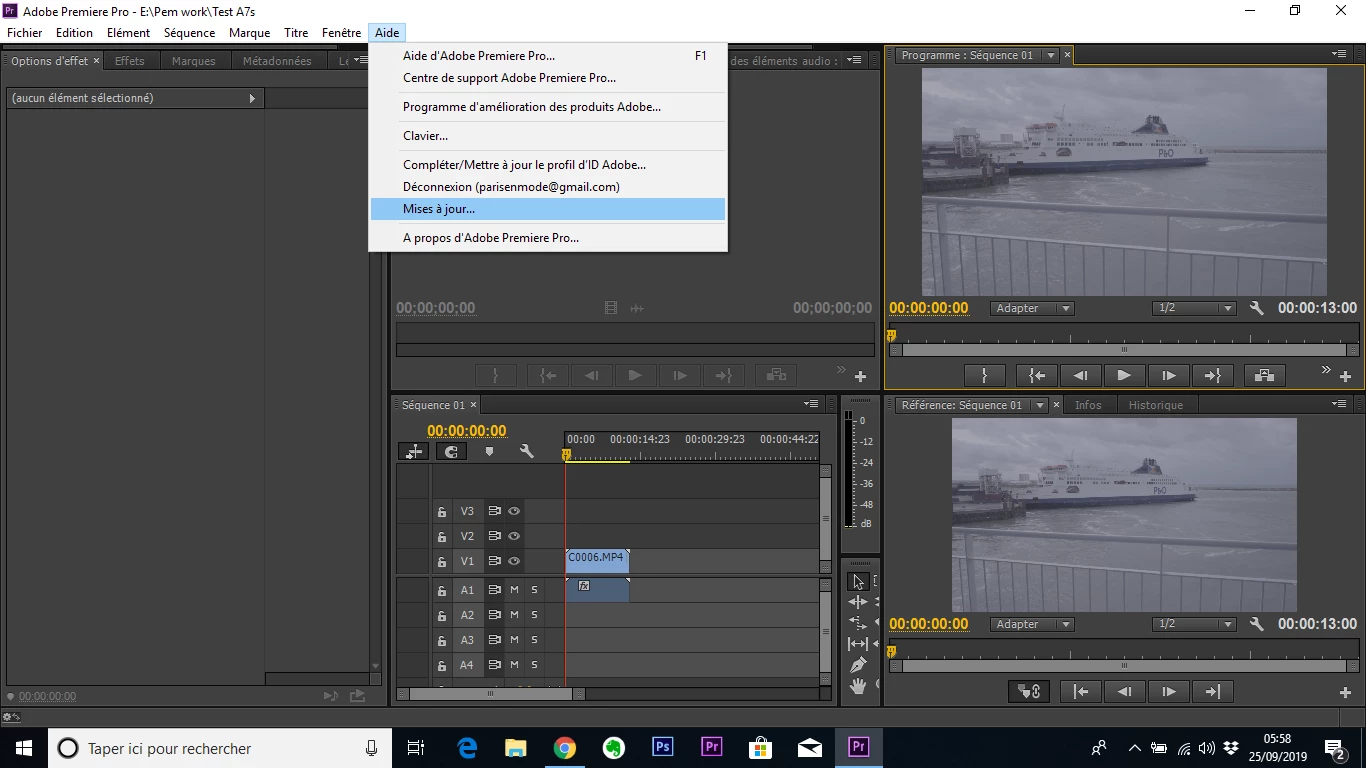Open Reference monitor 1/2 resolution dropdown

(1195, 624)
